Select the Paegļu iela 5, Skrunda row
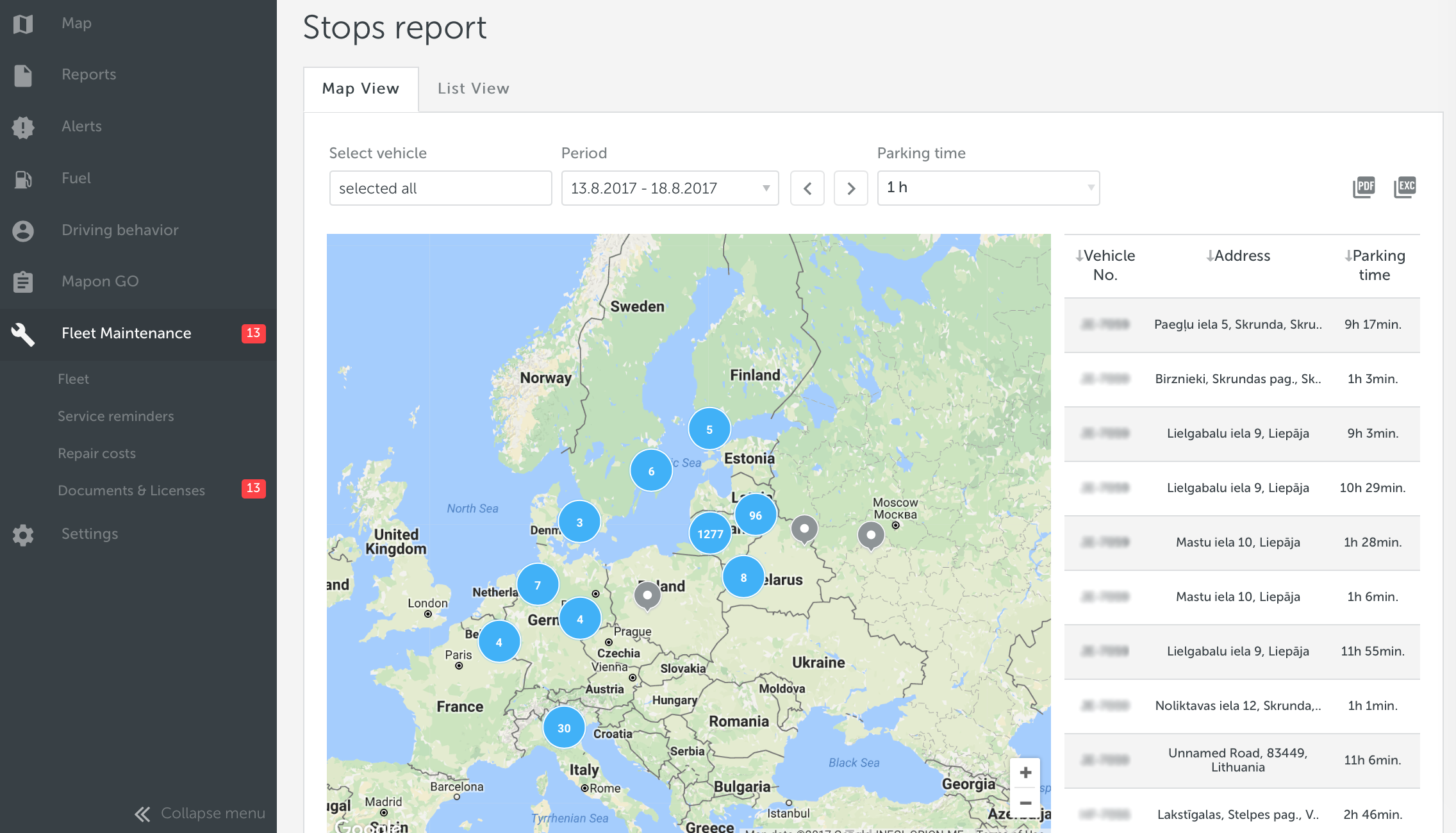 pyautogui.click(x=1242, y=325)
